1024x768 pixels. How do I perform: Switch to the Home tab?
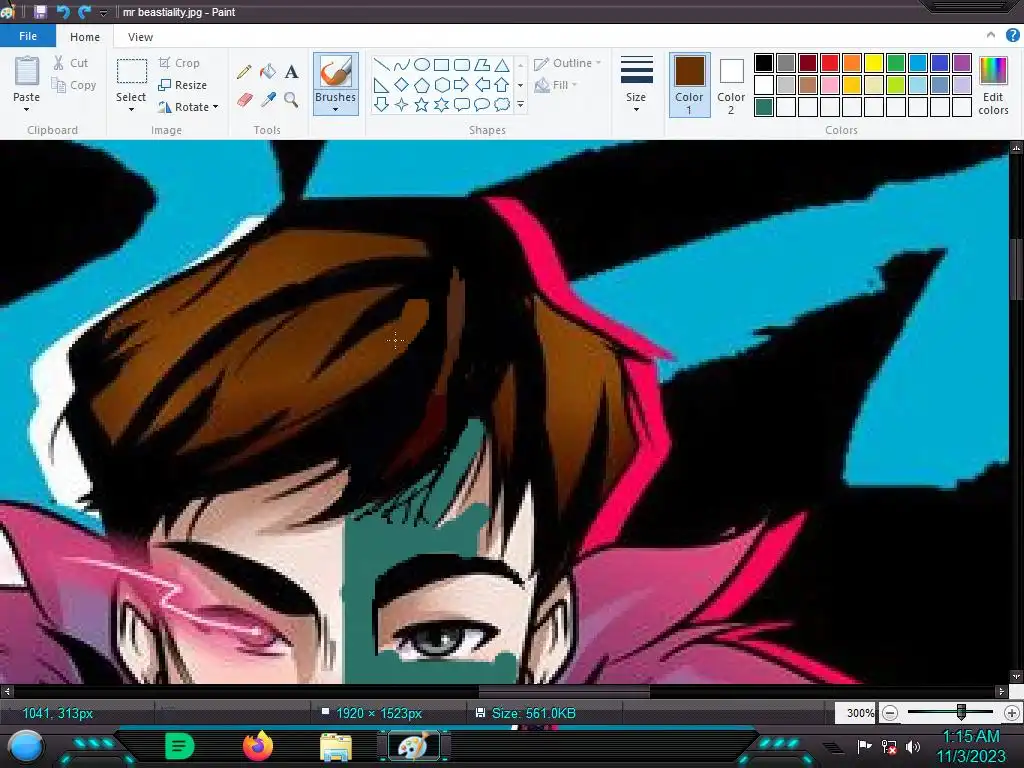click(85, 37)
